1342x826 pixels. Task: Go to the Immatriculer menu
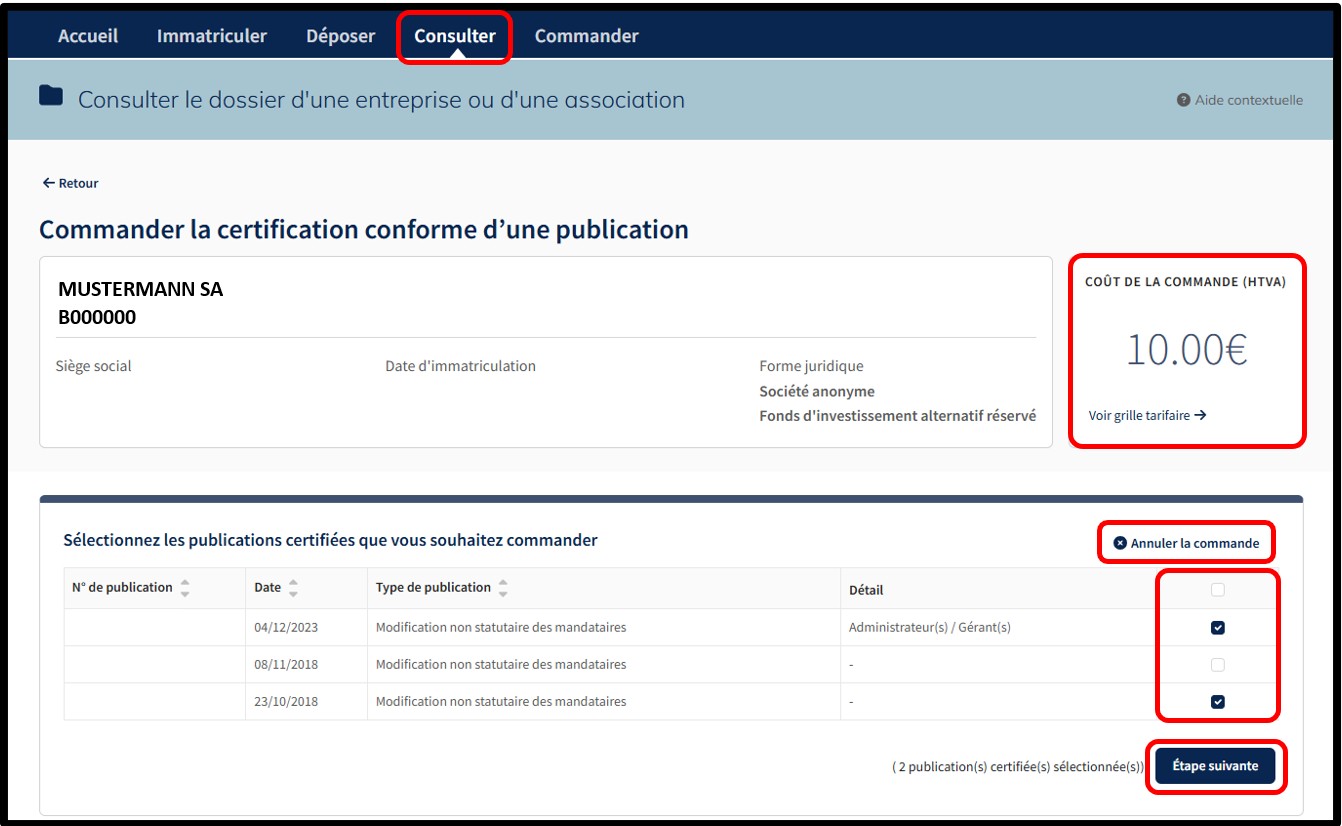(212, 36)
